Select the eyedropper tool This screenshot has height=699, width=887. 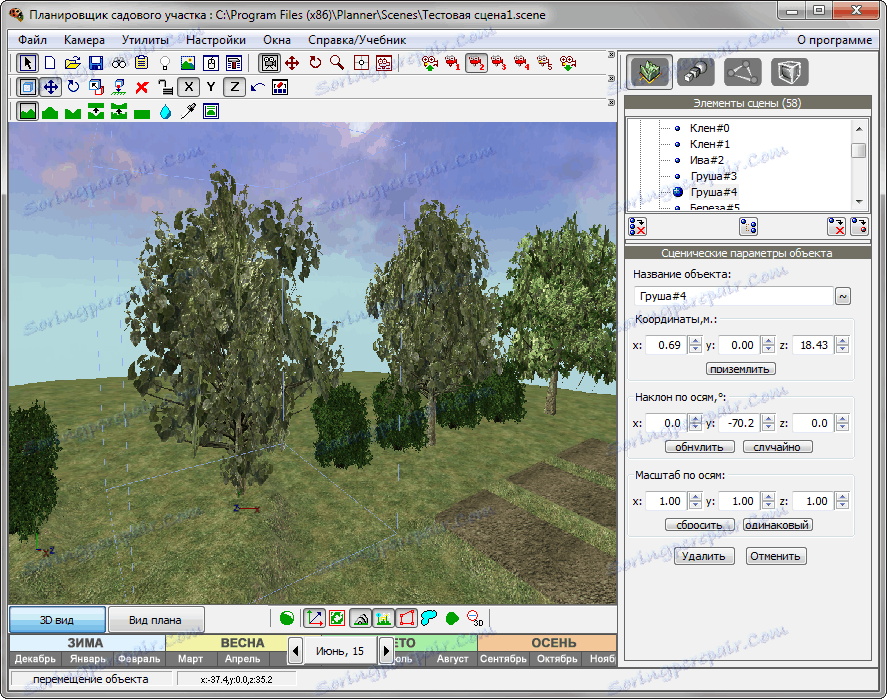[x=188, y=111]
